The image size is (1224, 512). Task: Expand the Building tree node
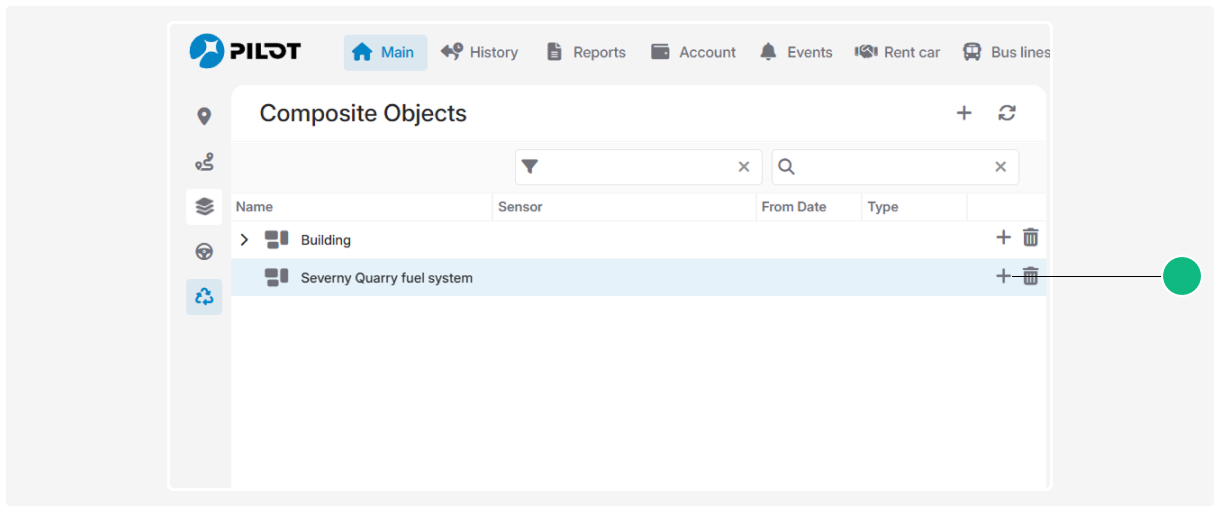pos(244,240)
